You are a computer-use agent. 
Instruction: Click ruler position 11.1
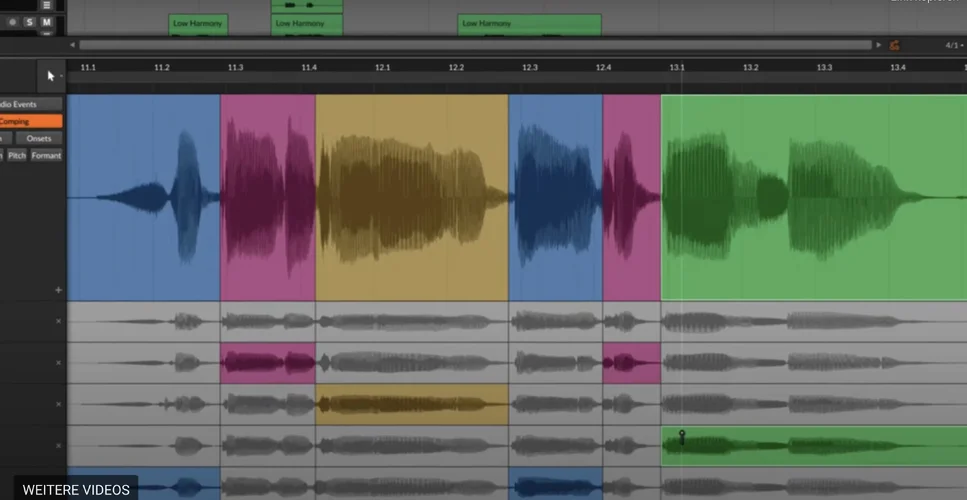[x=88, y=67]
